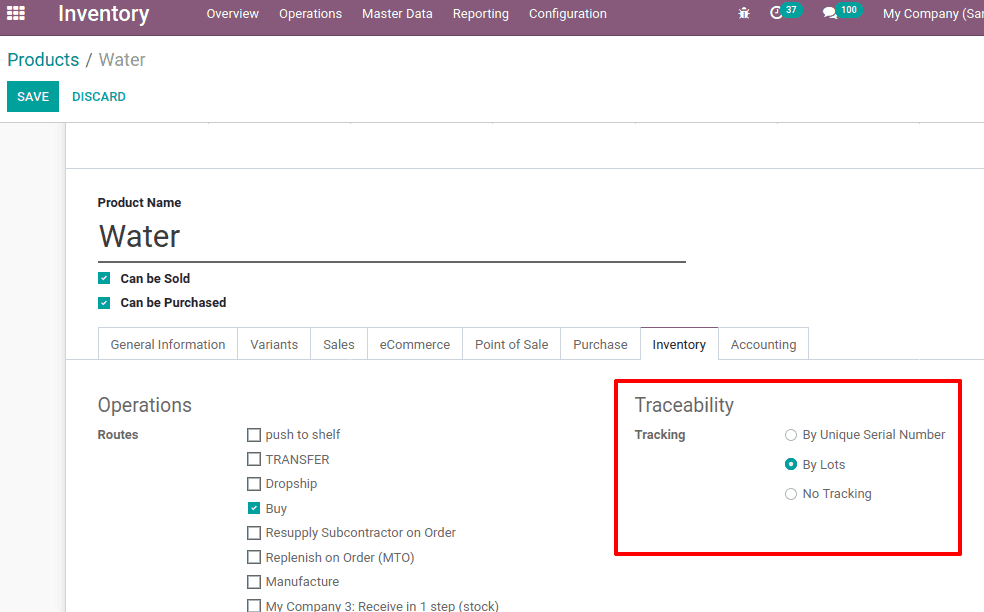Discard the product changes
The image size is (984, 612).
pos(99,97)
